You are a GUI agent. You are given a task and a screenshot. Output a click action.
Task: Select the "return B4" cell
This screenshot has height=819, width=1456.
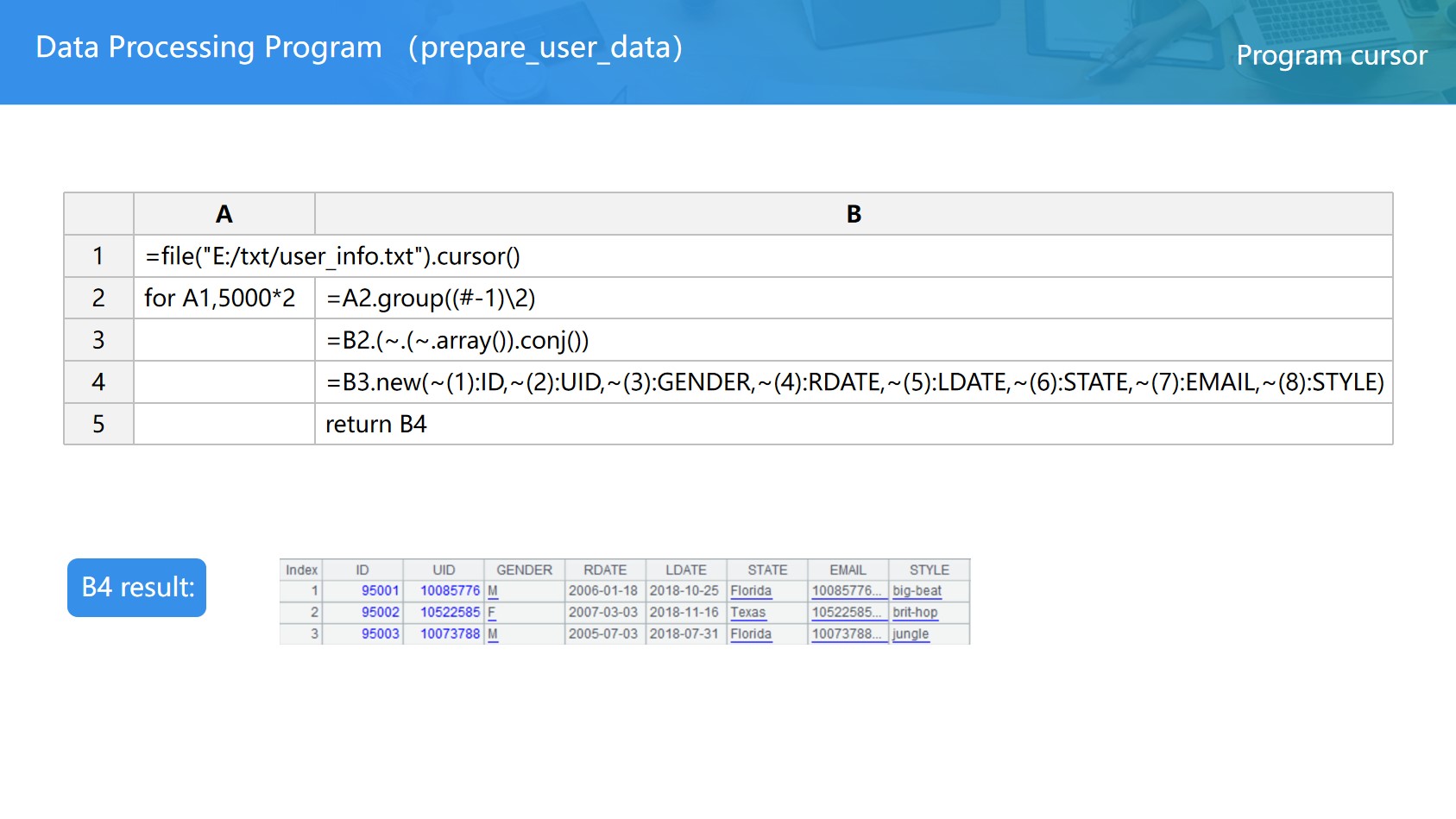(376, 425)
